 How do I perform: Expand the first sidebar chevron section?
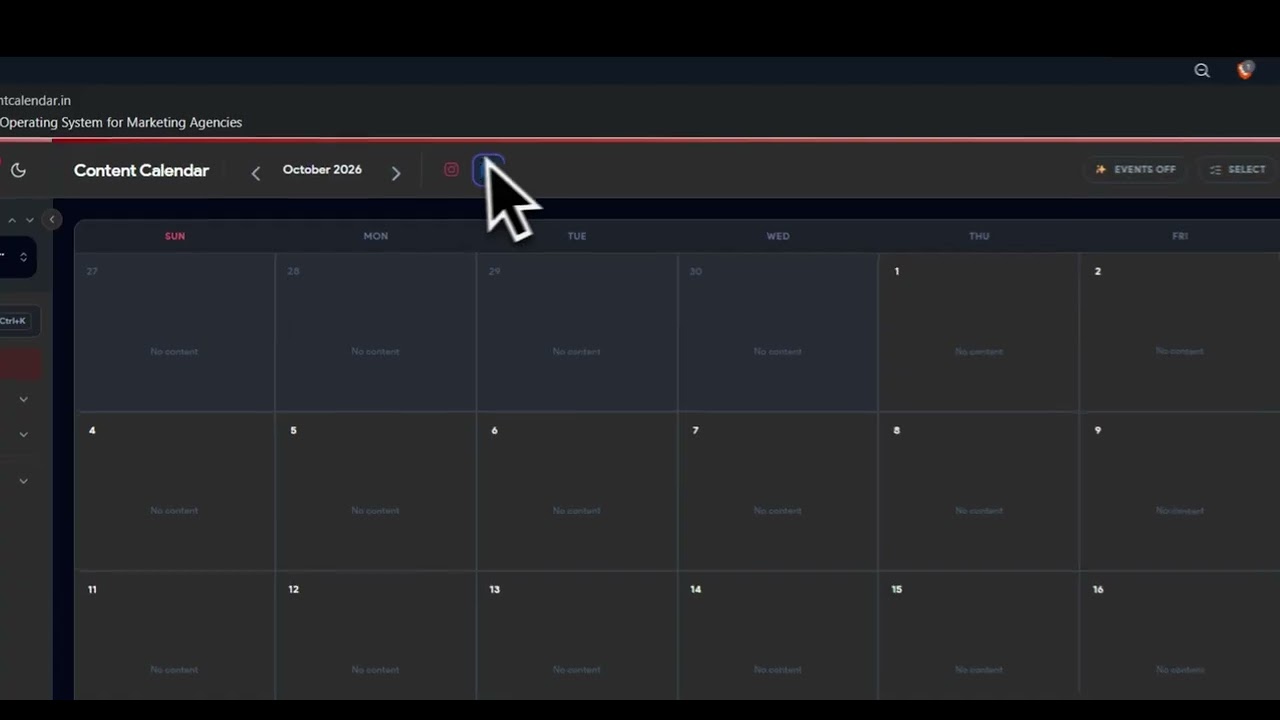pyautogui.click(x=23, y=399)
